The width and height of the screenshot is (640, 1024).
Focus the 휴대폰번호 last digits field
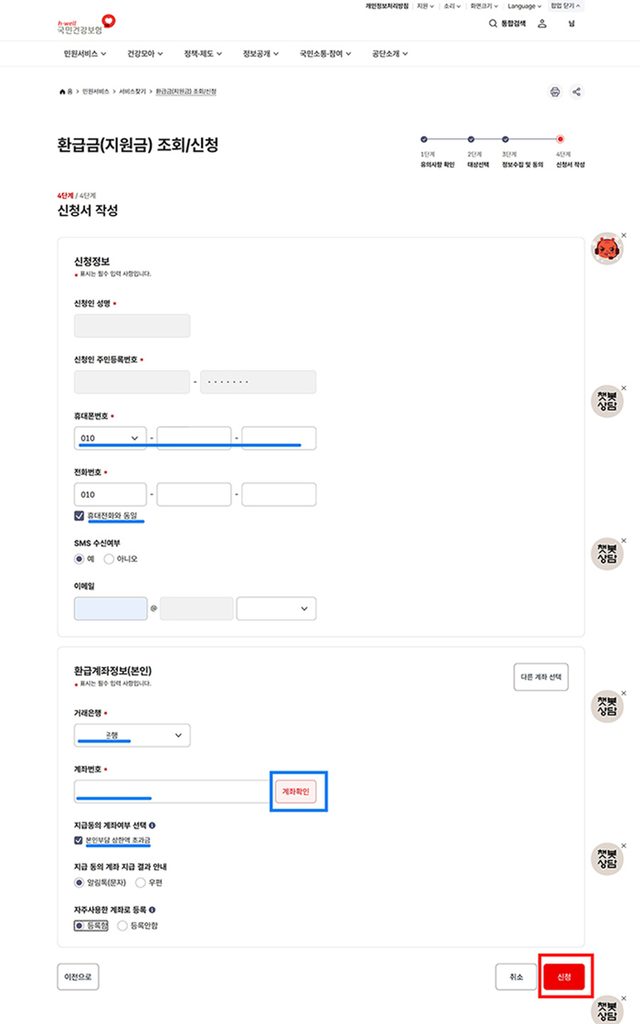279,438
